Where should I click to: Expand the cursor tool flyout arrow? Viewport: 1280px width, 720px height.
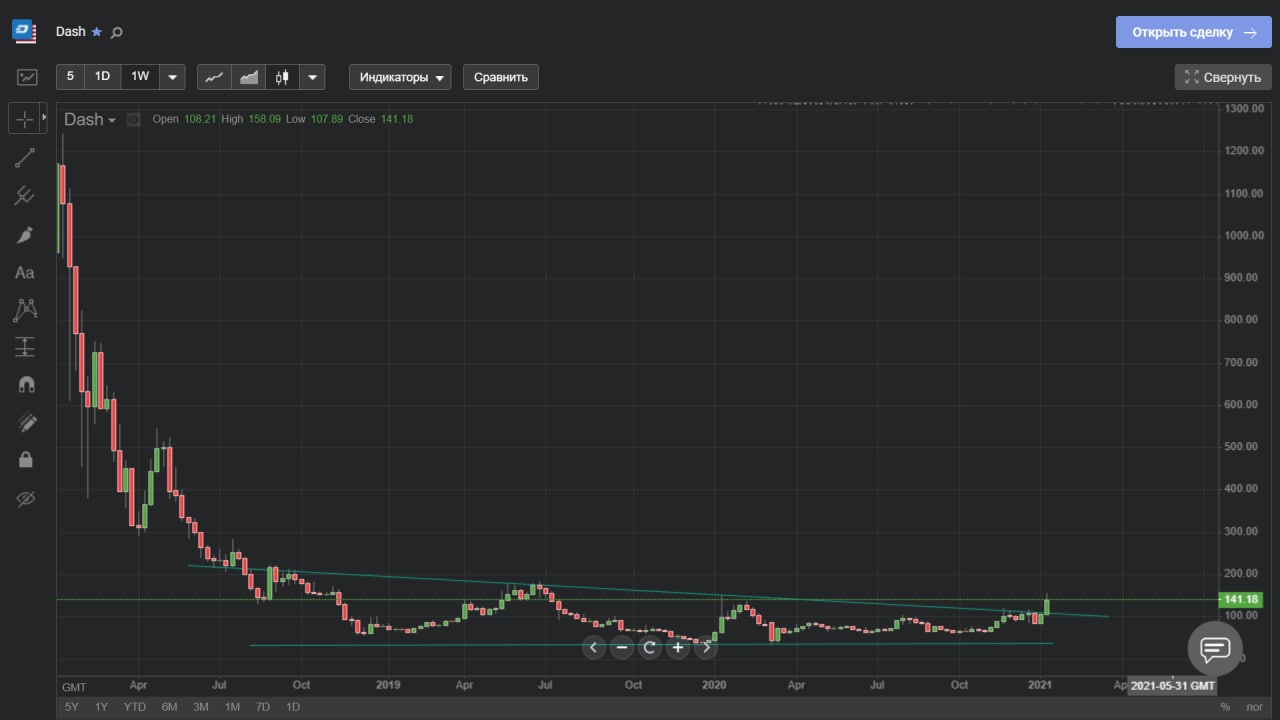click(x=44, y=118)
